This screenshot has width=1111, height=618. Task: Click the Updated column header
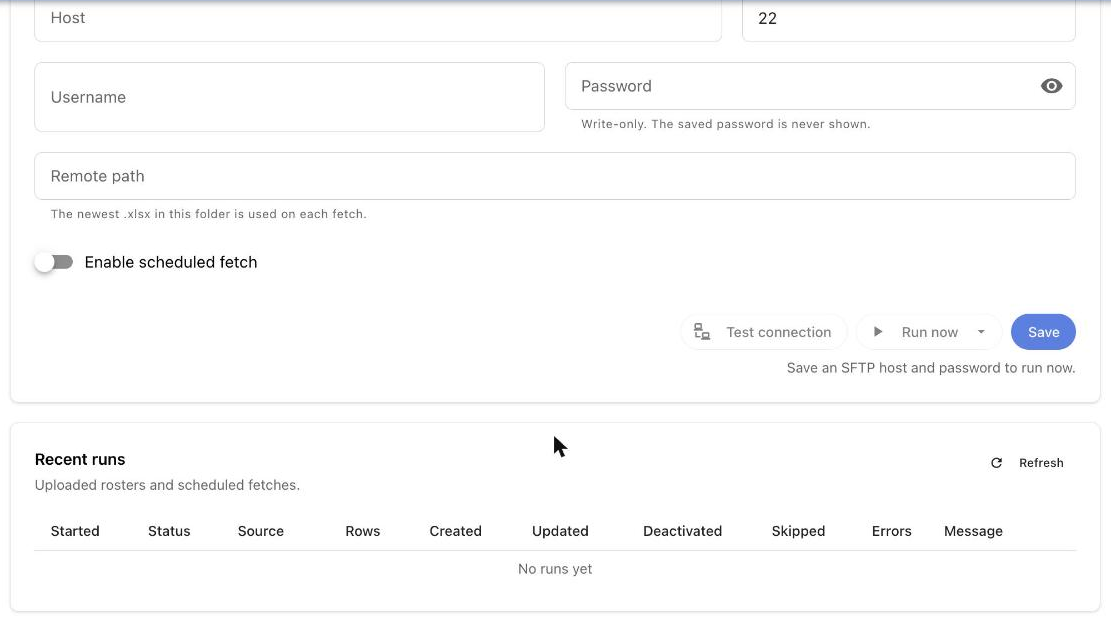coord(560,531)
